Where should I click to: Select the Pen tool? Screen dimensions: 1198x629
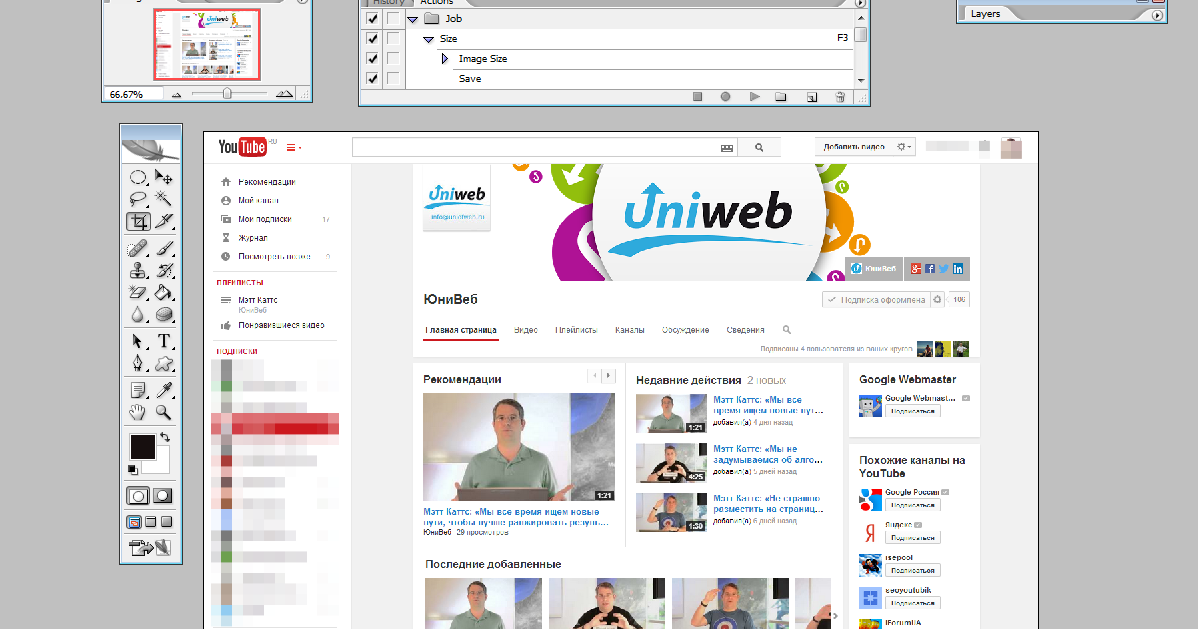(x=138, y=363)
